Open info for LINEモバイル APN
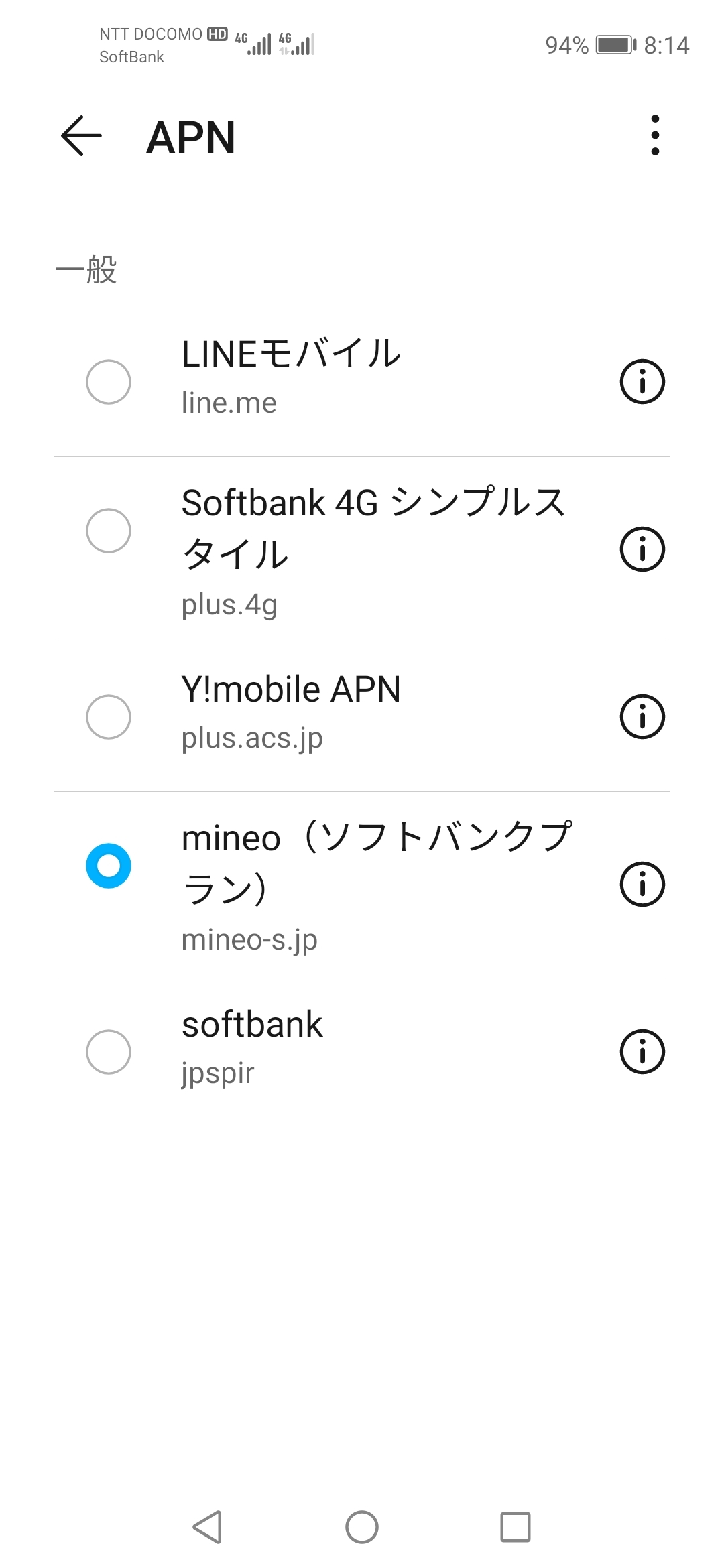724x1568 pixels. coord(642,382)
